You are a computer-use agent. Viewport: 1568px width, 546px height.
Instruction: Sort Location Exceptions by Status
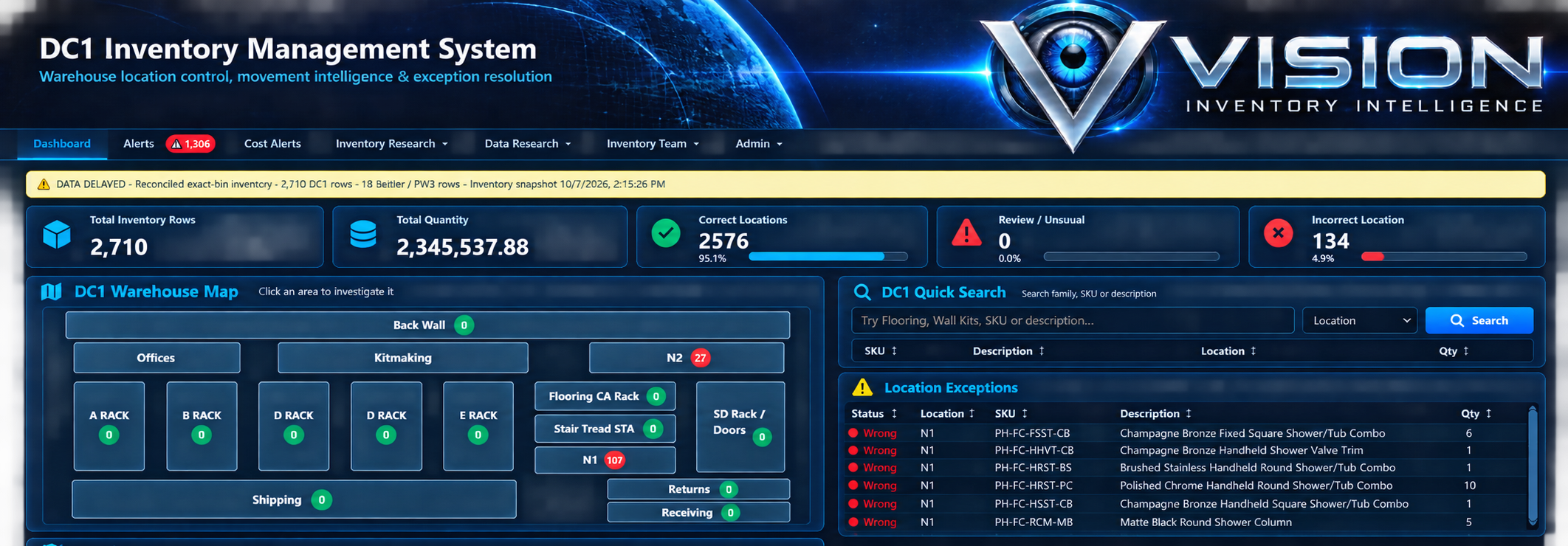pyautogui.click(x=874, y=414)
